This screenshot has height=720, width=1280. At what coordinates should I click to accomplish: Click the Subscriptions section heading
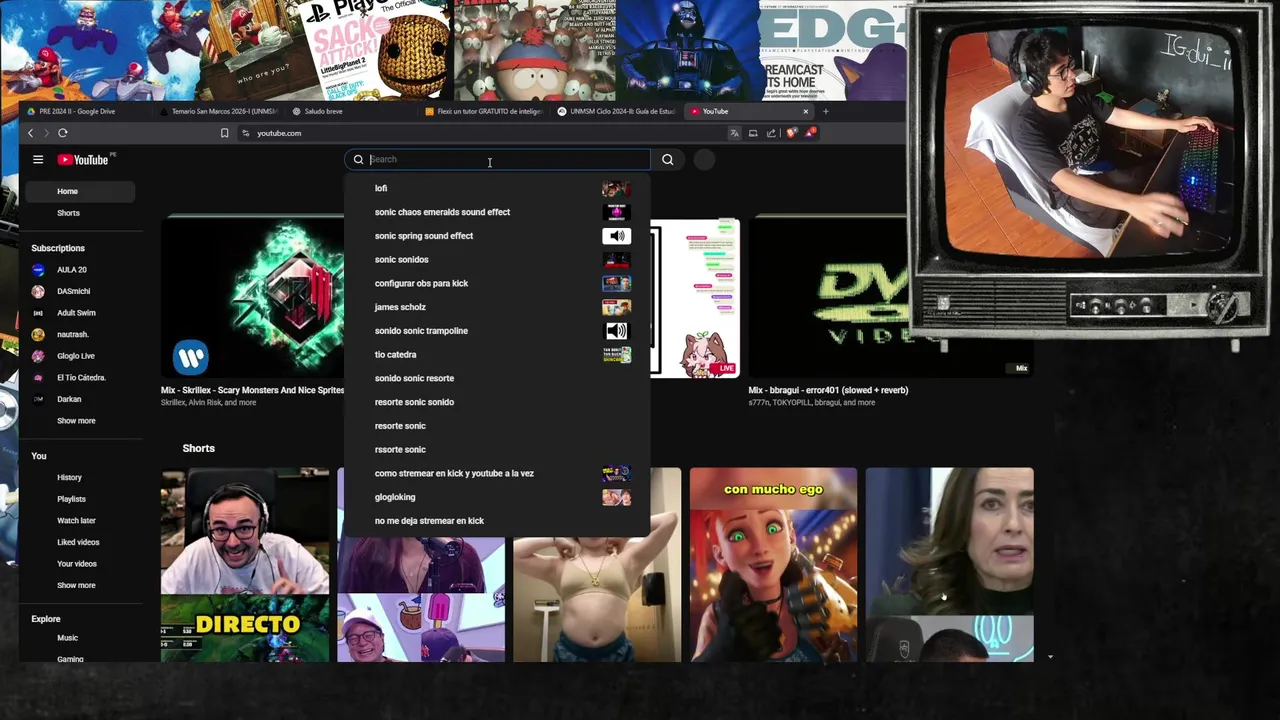click(58, 248)
